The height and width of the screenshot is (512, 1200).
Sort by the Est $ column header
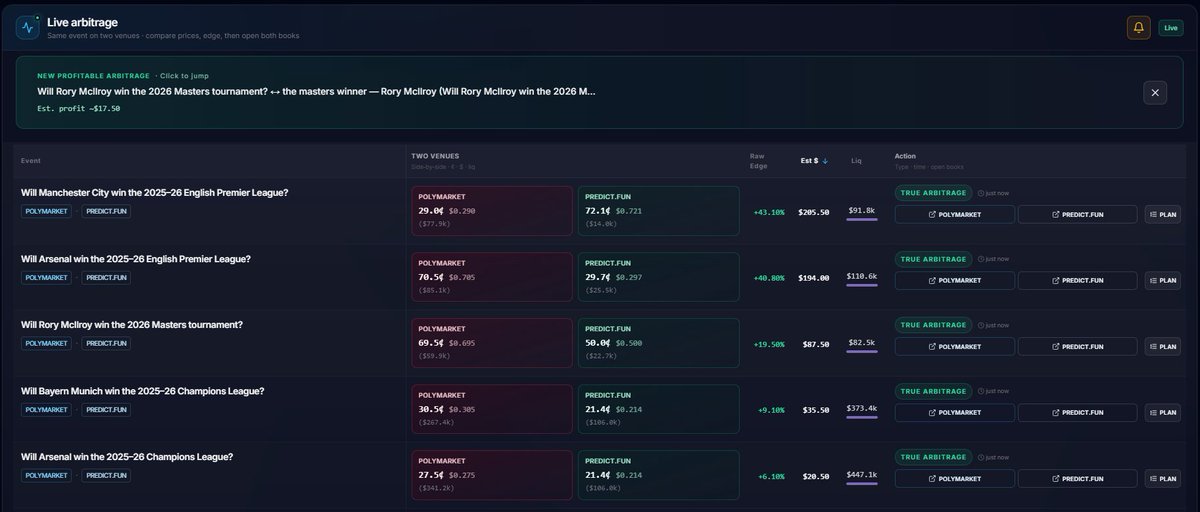pos(814,160)
